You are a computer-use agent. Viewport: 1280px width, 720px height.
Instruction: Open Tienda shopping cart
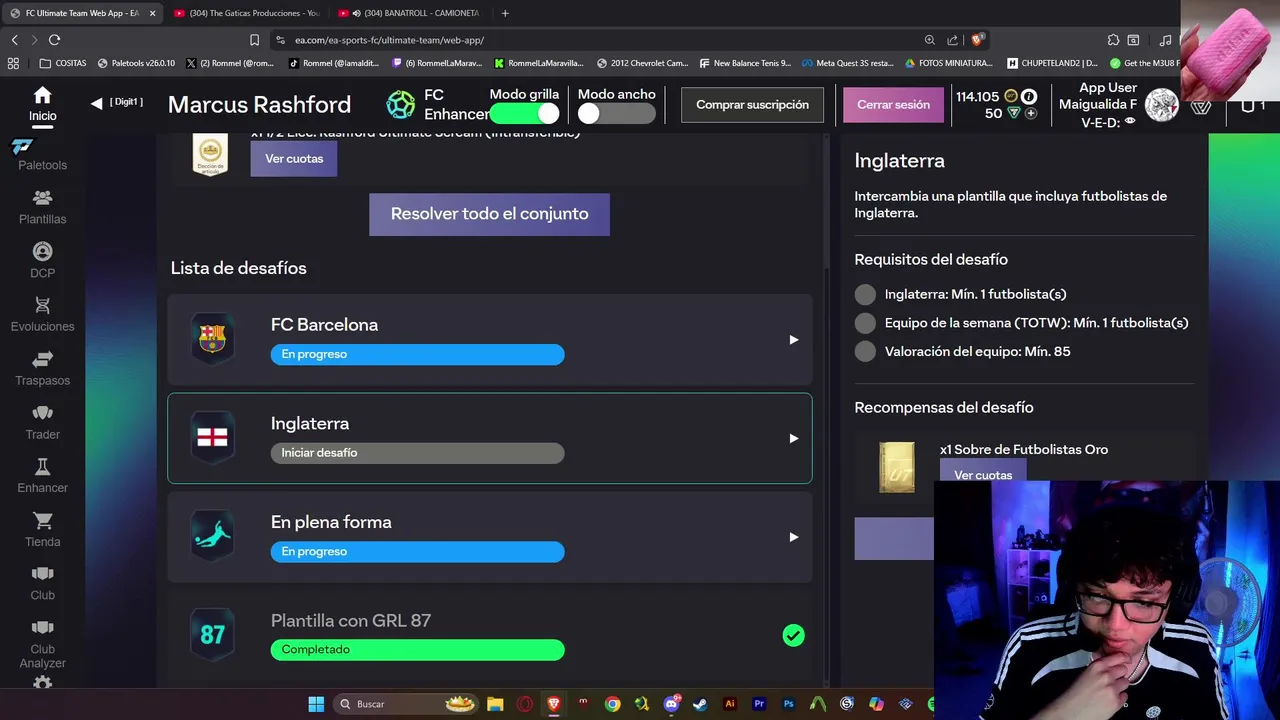tap(42, 521)
